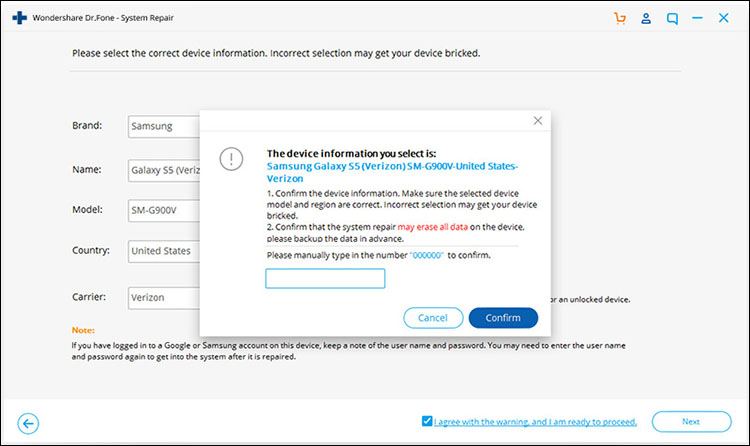Click the 'Brand:' label

[87, 125]
